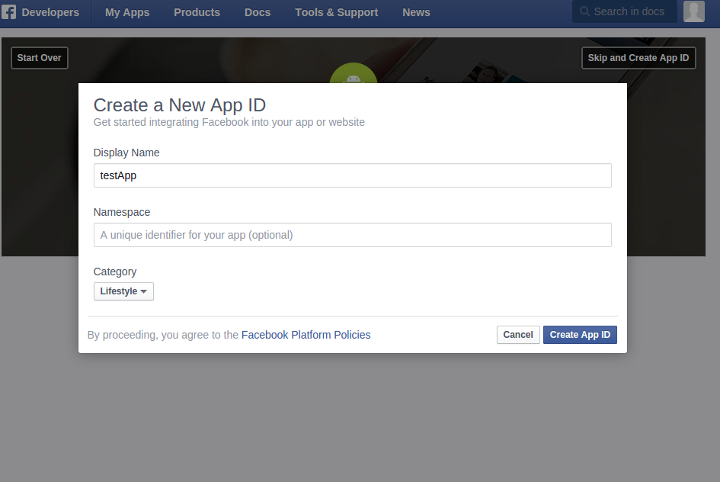
Task: Click the Create App ID button
Action: point(580,335)
